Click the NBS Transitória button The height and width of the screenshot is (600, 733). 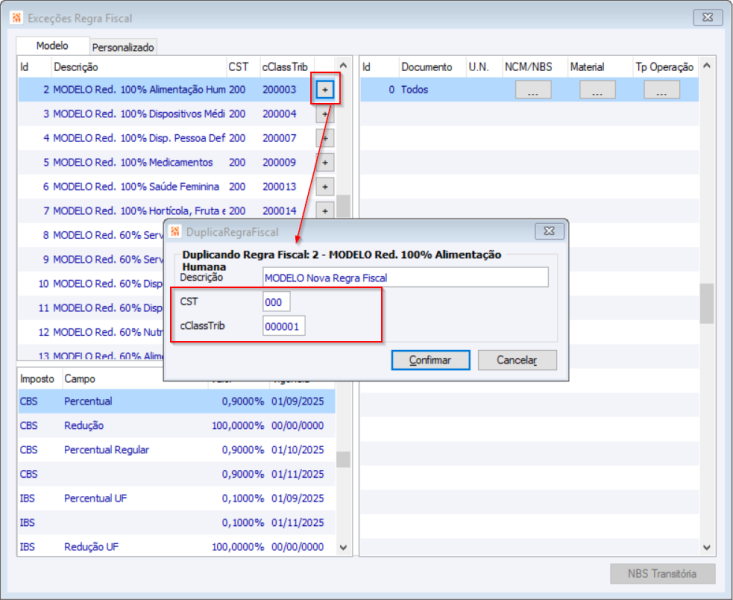click(662, 573)
